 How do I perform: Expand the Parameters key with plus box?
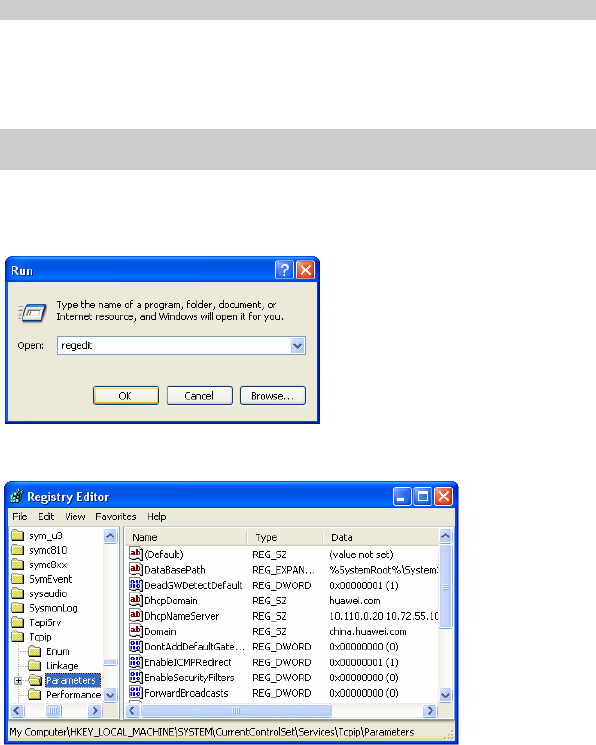[19, 680]
